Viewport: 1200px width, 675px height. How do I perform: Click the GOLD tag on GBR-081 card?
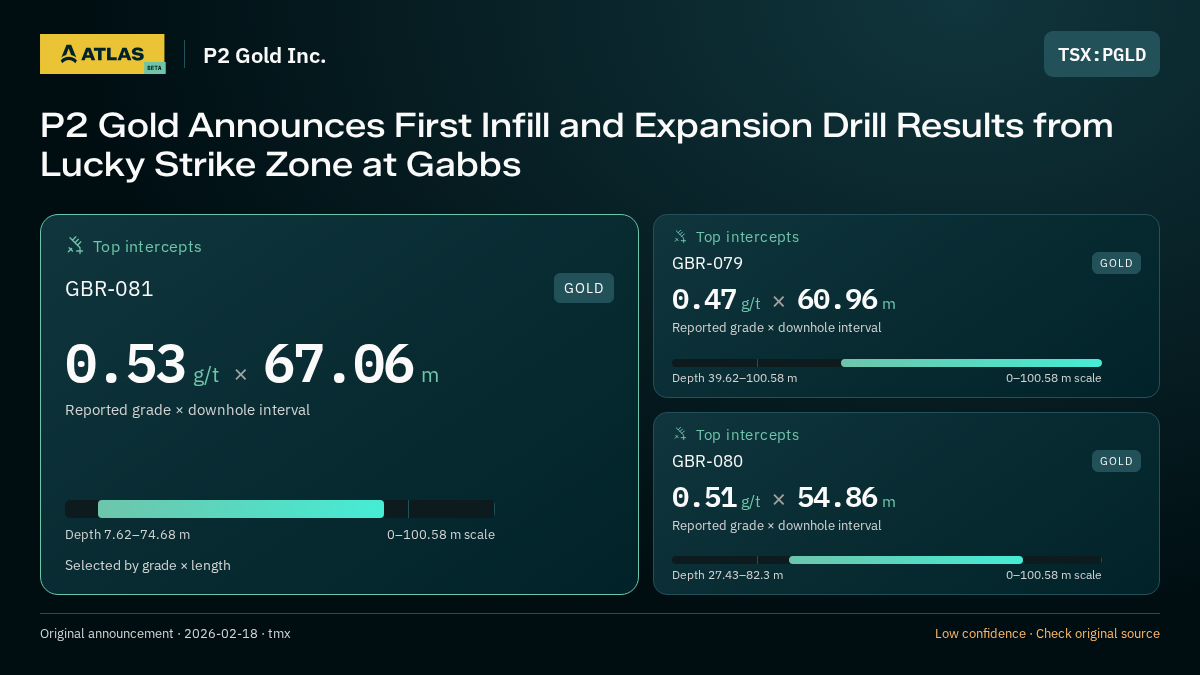(x=584, y=288)
